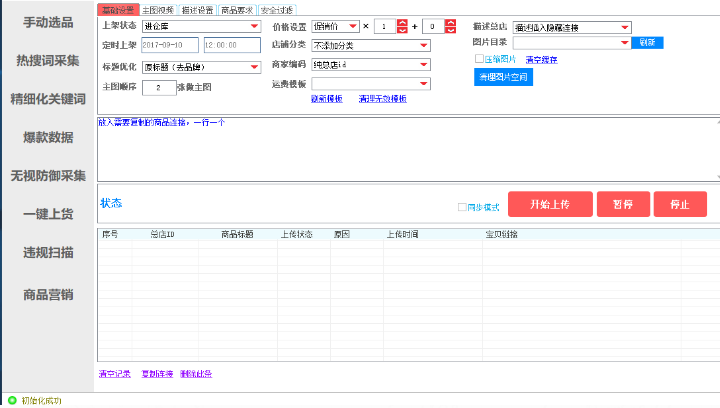This screenshot has height=408, width=720.
Task: Open 热搜词采集 in the sidebar
Action: tap(47, 61)
